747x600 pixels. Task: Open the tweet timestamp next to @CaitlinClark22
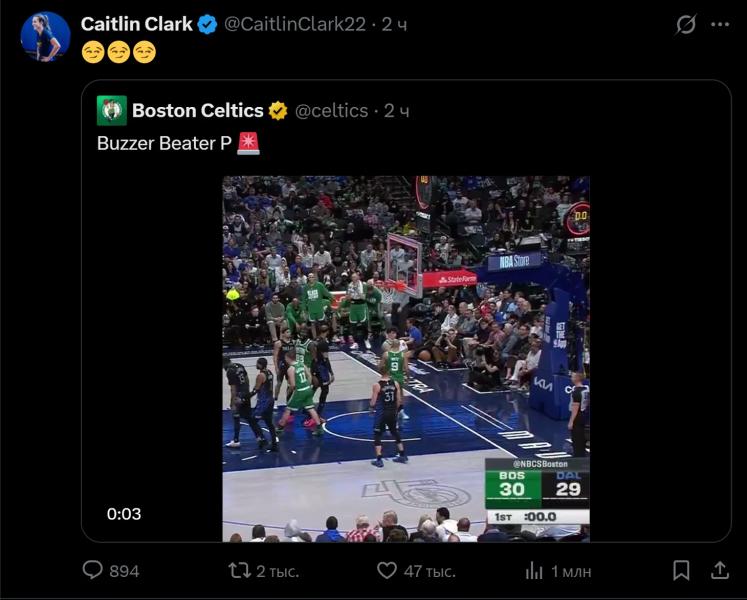click(394, 24)
